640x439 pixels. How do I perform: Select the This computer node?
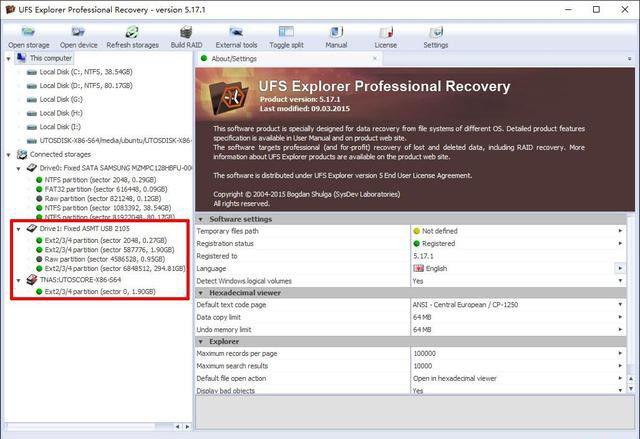tap(44, 58)
